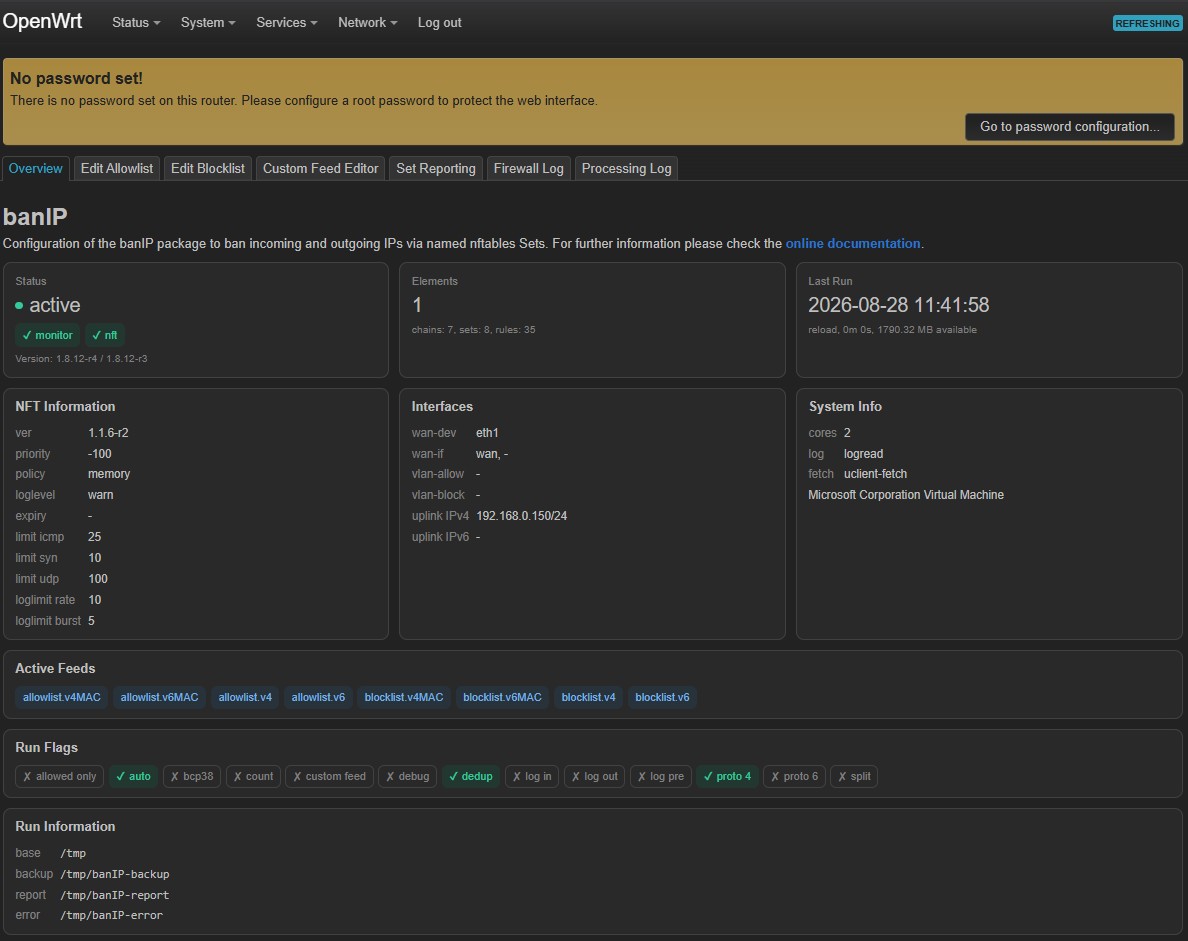Click the 'split' run flag
This screenshot has width=1188, height=941.
coord(854,776)
